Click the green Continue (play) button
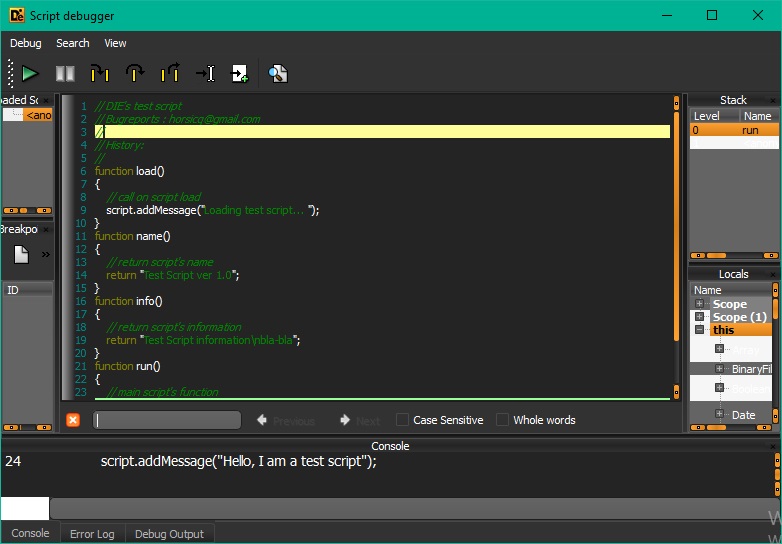 coord(30,73)
